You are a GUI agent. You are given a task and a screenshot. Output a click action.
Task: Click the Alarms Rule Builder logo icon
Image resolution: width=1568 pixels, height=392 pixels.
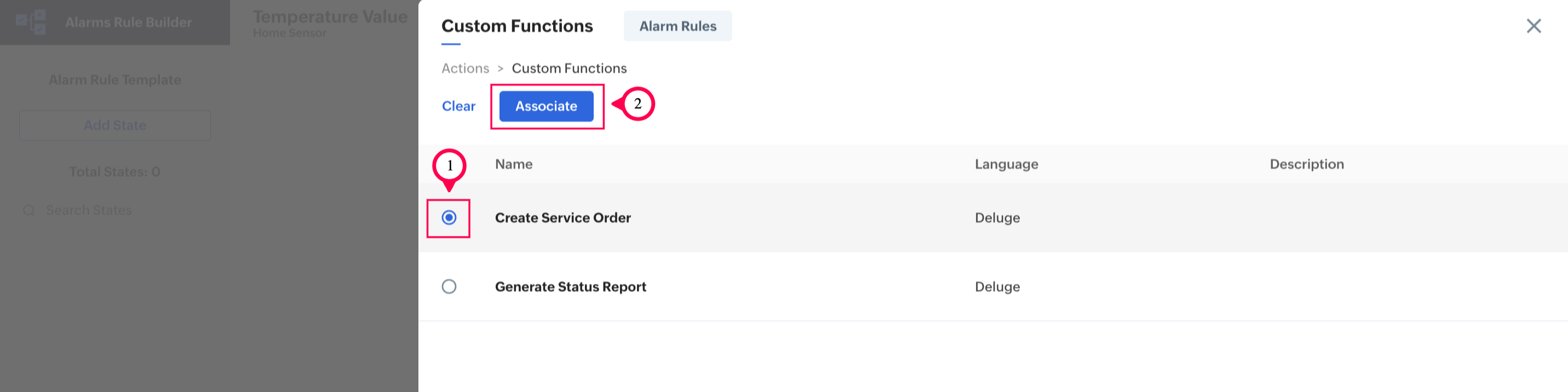31,22
